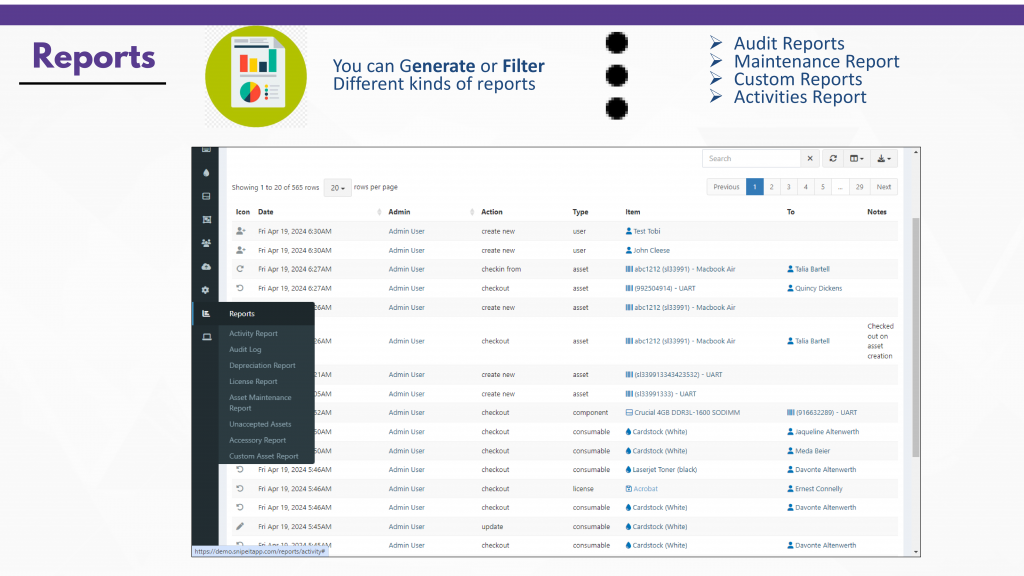Screen dimensions: 1024x576
Task: Sort the table by Date column header
Action: (x=266, y=212)
